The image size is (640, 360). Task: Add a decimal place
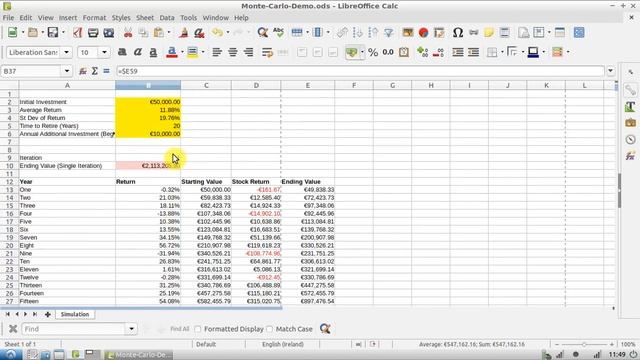click(422, 52)
